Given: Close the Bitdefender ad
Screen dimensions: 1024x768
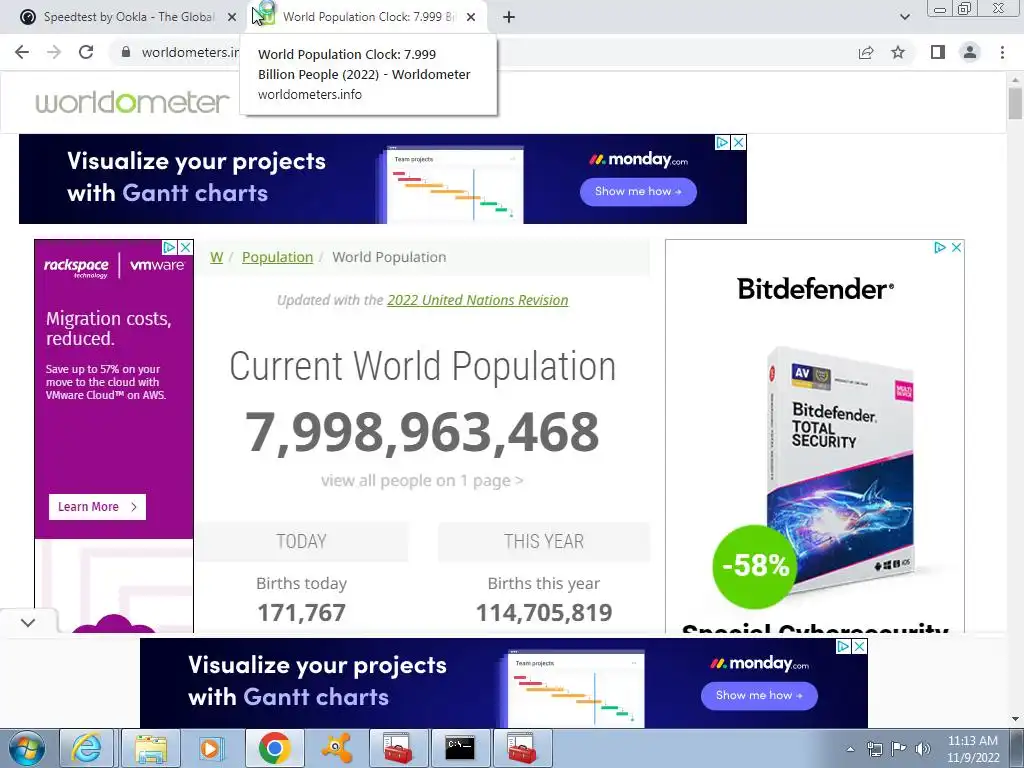Looking at the screenshot, I should coord(956,248).
